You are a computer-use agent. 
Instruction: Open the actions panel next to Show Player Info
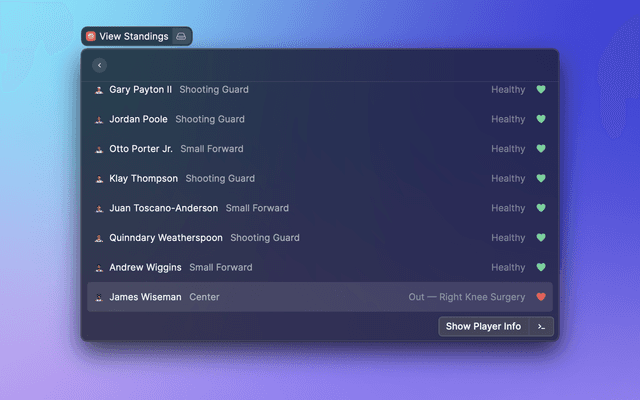pyautogui.click(x=541, y=326)
